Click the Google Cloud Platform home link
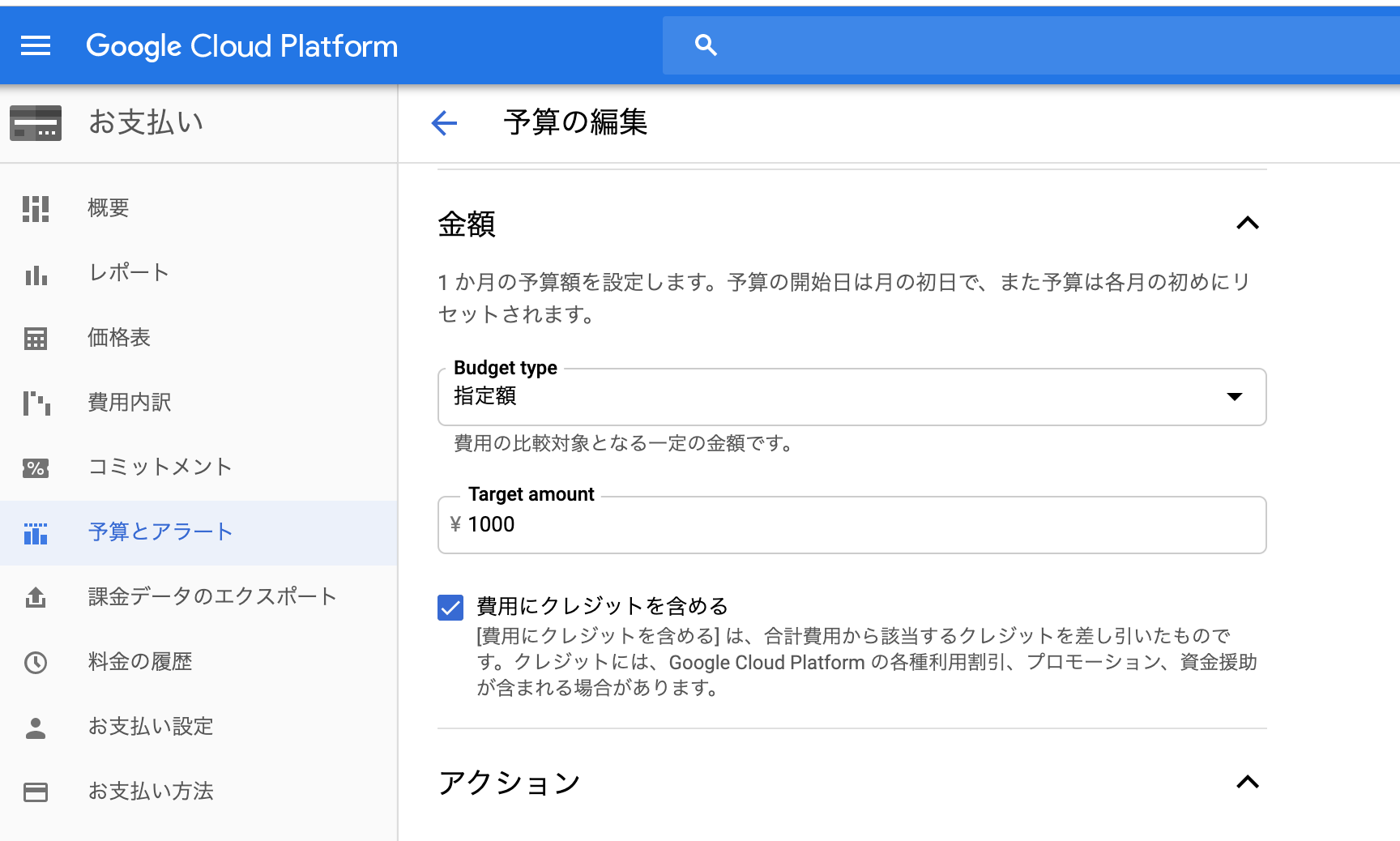 click(241, 45)
